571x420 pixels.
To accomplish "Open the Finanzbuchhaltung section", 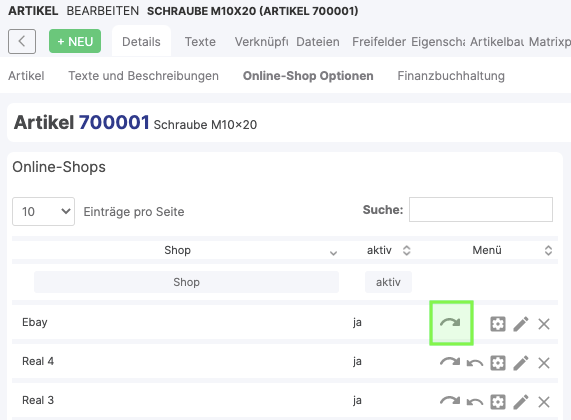I will point(451,76).
